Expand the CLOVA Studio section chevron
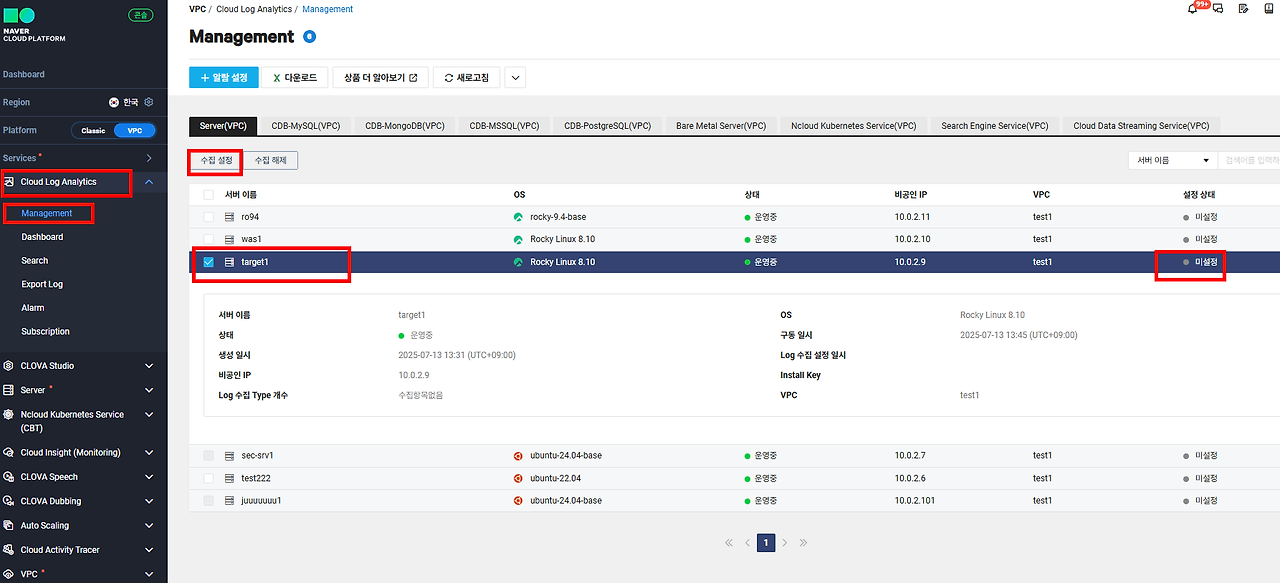The height and width of the screenshot is (583, 1280). (149, 366)
